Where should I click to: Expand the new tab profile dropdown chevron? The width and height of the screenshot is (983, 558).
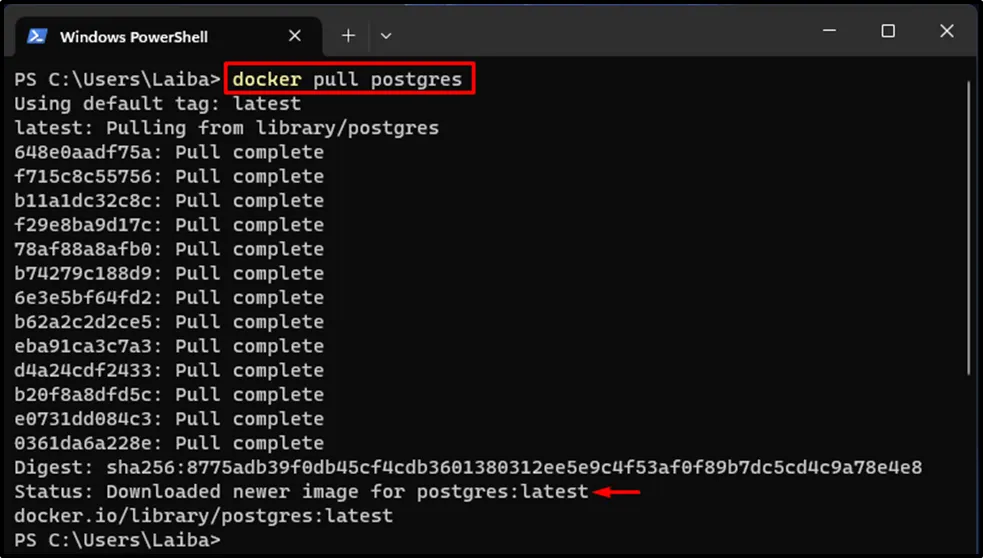pyautogui.click(x=386, y=36)
